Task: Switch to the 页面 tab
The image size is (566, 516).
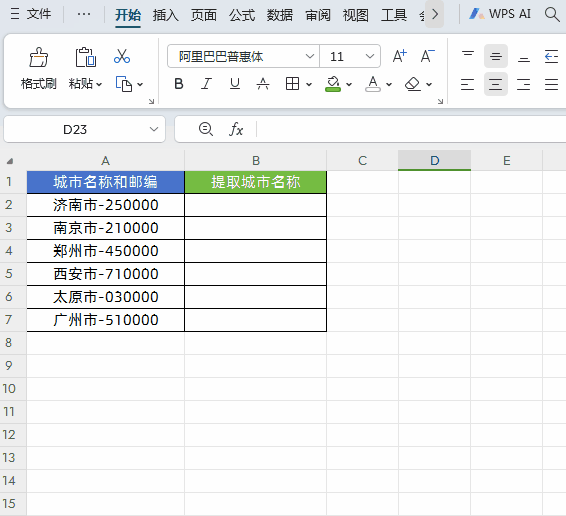Action: point(204,15)
